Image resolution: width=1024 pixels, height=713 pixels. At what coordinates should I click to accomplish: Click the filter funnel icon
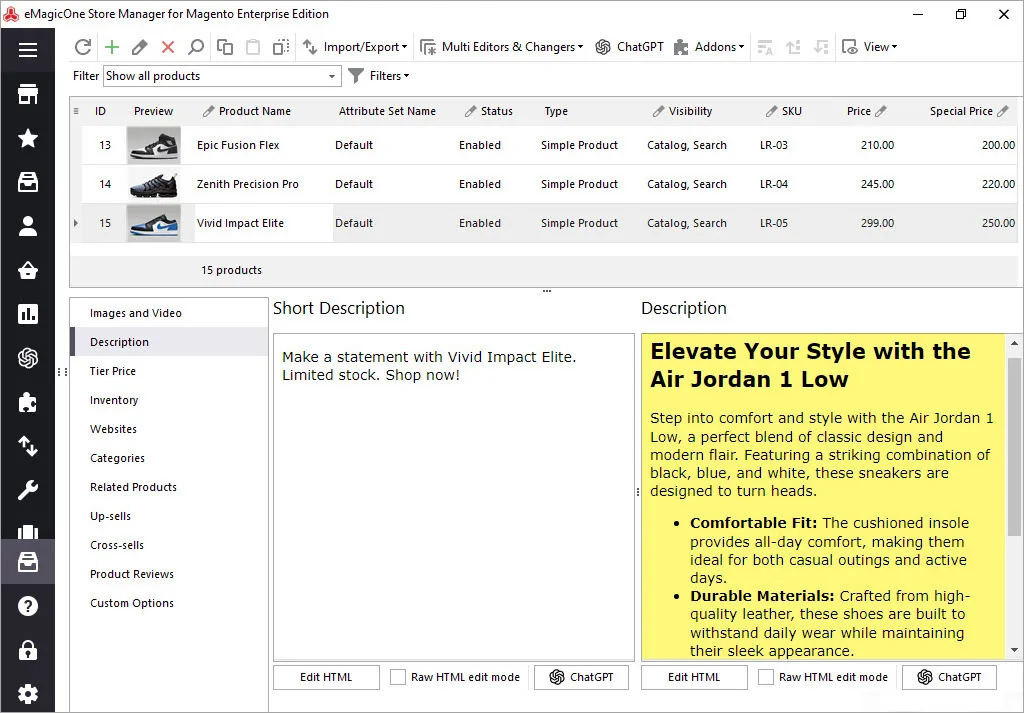(355, 76)
